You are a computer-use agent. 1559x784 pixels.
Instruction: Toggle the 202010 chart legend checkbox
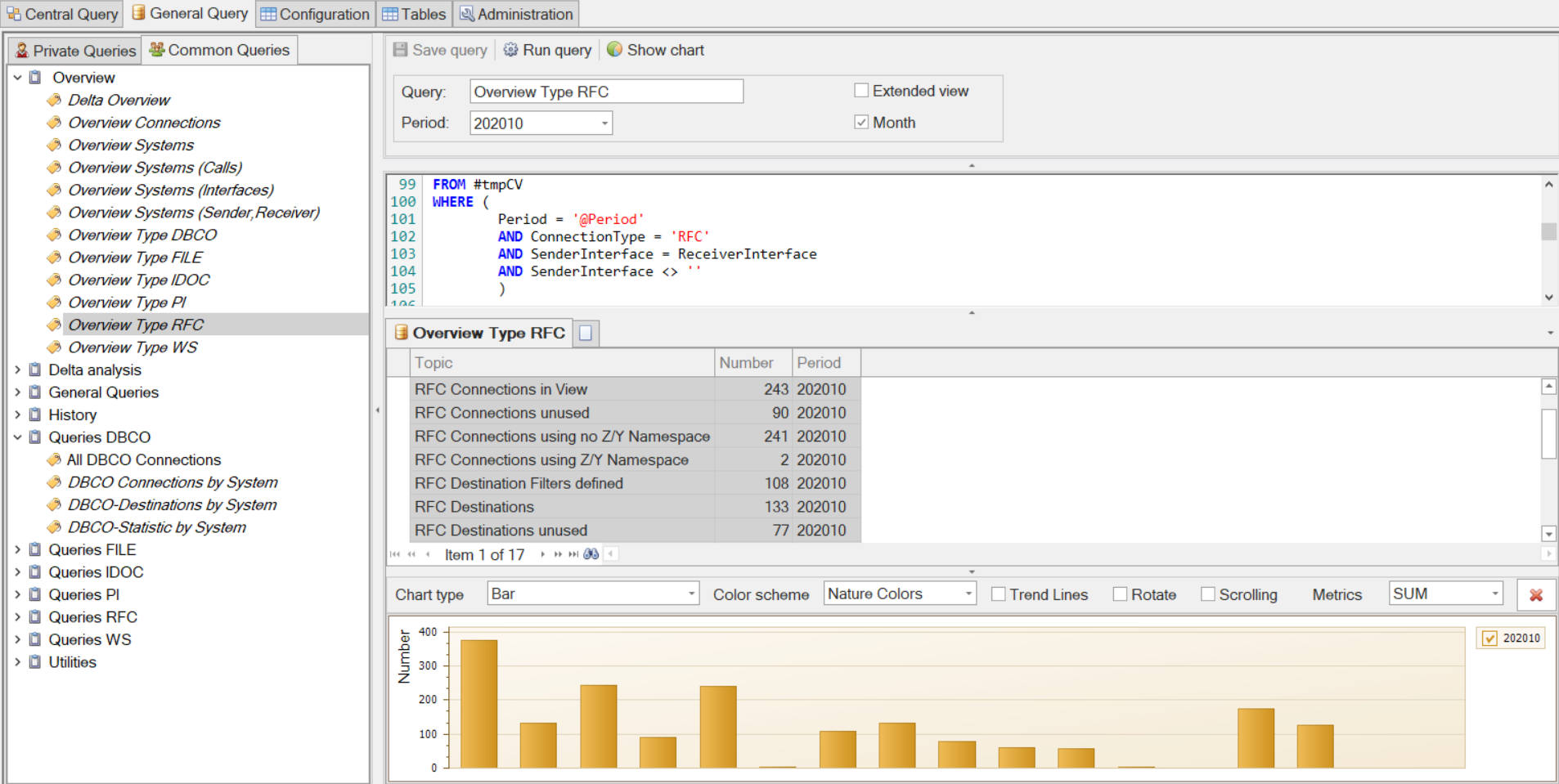click(1490, 638)
